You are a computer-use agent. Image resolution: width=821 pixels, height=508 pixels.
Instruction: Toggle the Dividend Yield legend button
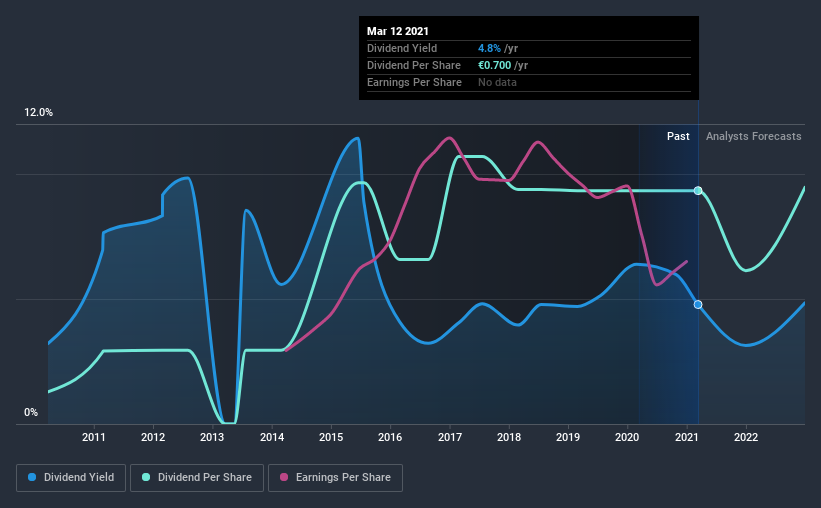[71, 478]
